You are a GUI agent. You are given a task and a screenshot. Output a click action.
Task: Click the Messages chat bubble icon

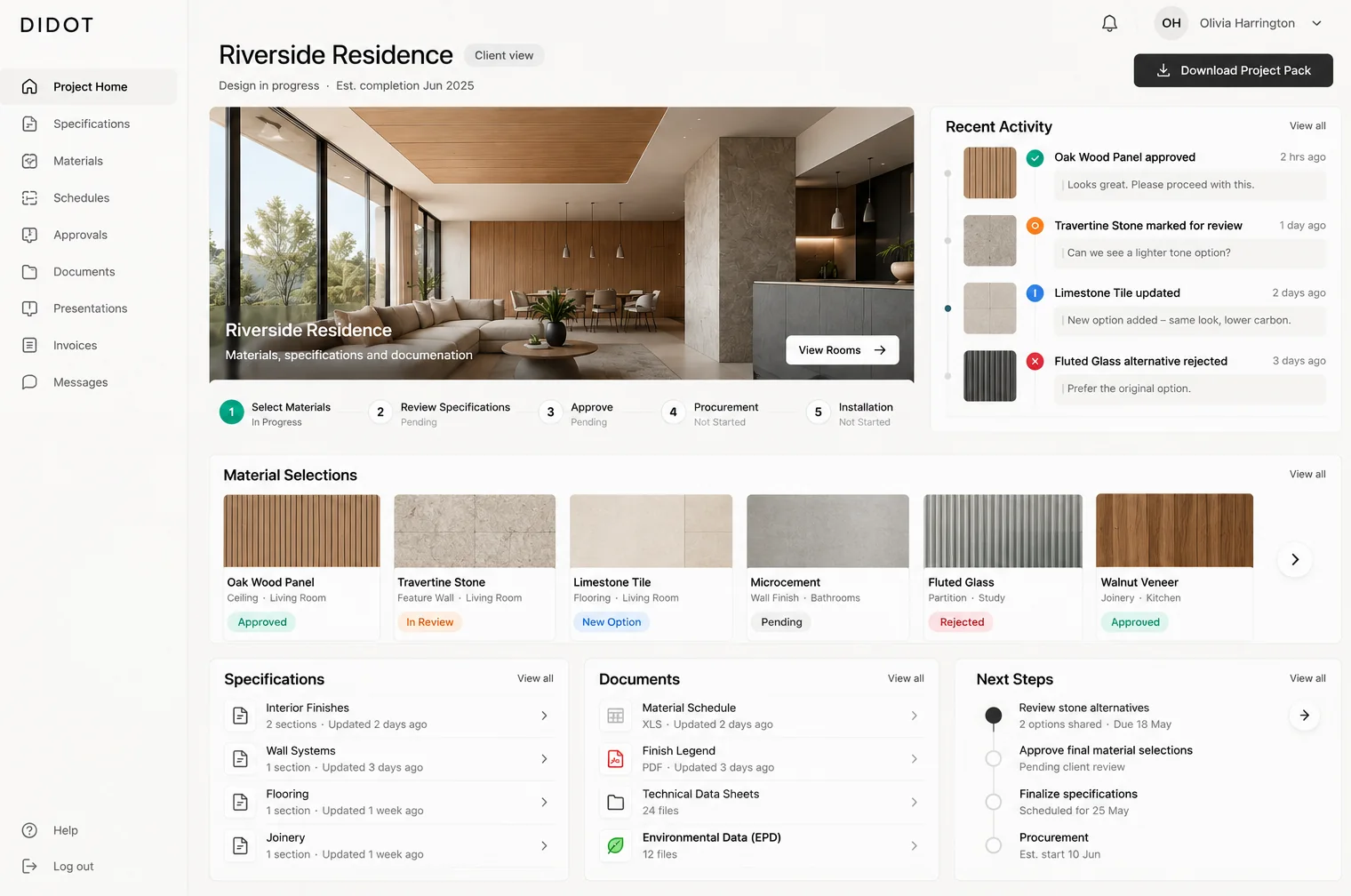(x=29, y=382)
